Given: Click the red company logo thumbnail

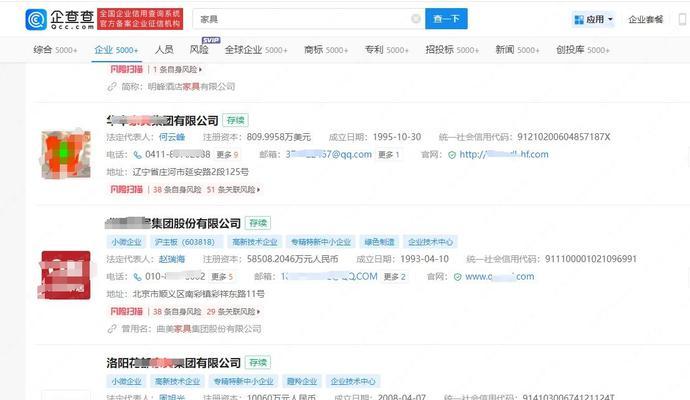Looking at the screenshot, I should click(66, 275).
